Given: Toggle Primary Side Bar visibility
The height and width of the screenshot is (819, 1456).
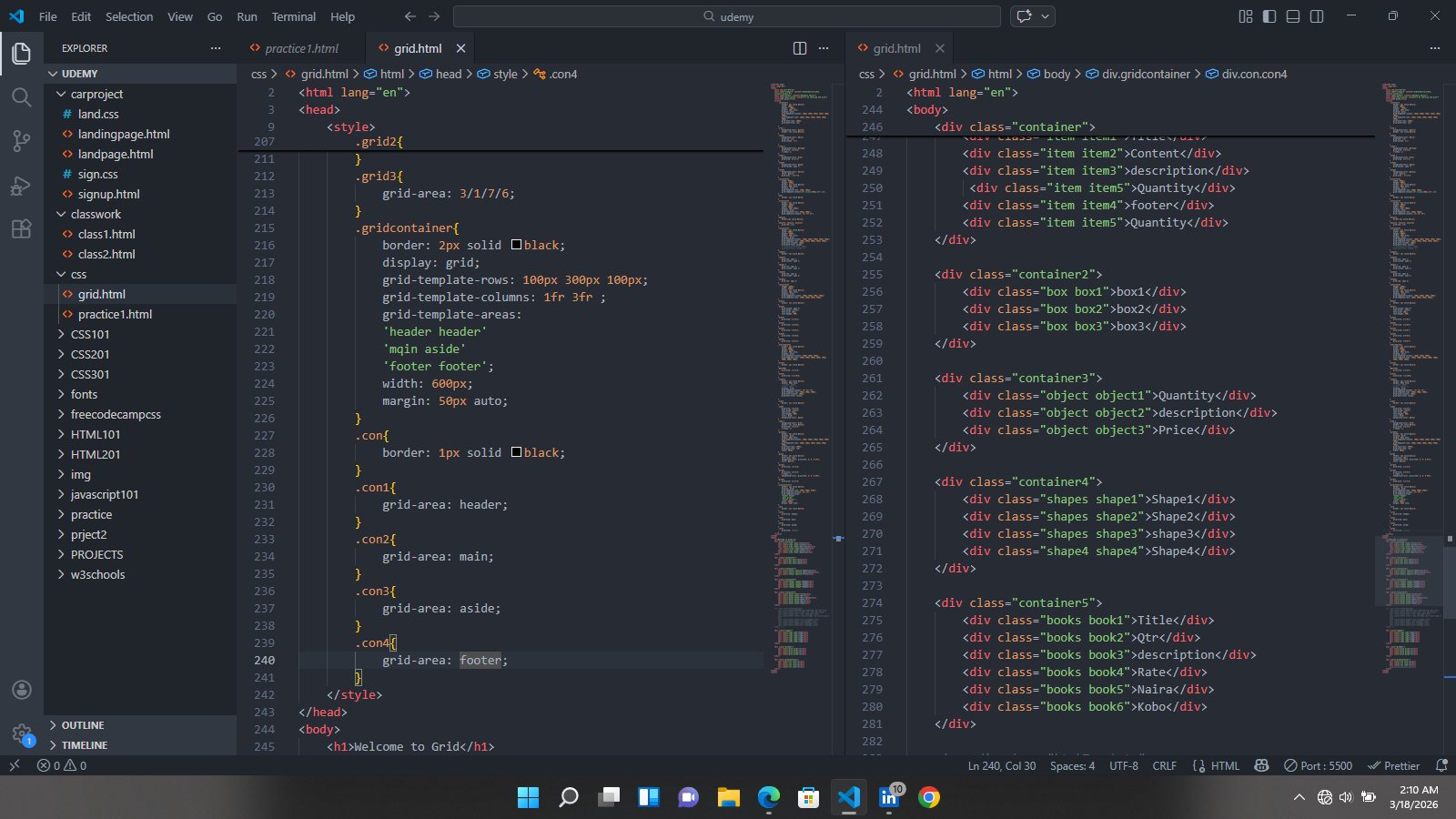Looking at the screenshot, I should (x=1269, y=16).
